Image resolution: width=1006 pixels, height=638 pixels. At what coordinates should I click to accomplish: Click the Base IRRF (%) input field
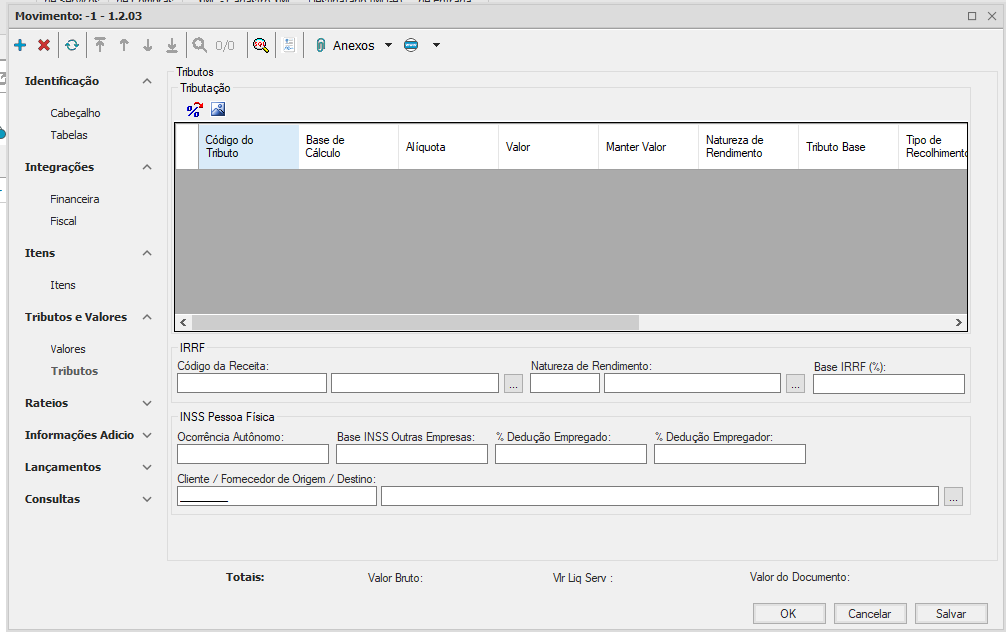[888, 384]
